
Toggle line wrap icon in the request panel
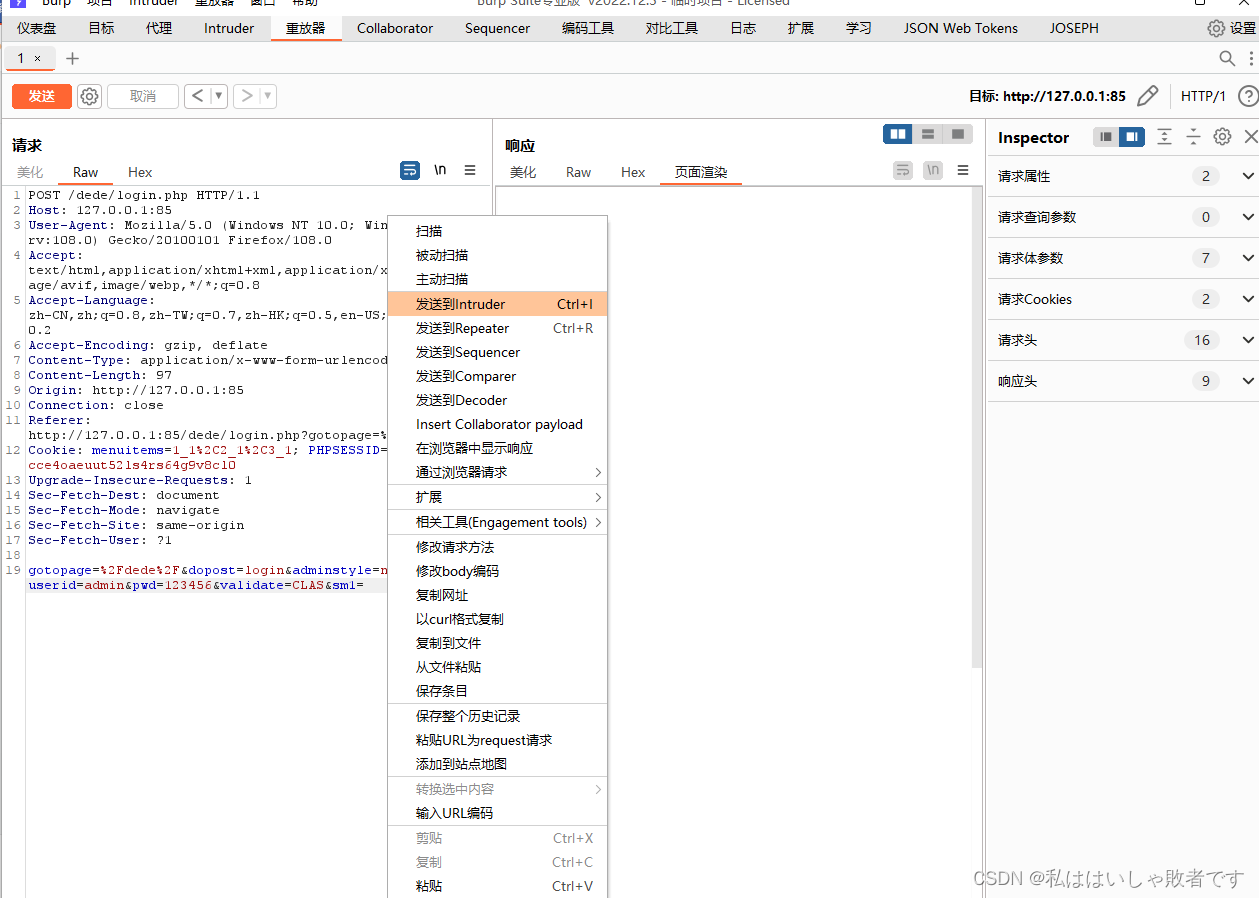(x=410, y=170)
